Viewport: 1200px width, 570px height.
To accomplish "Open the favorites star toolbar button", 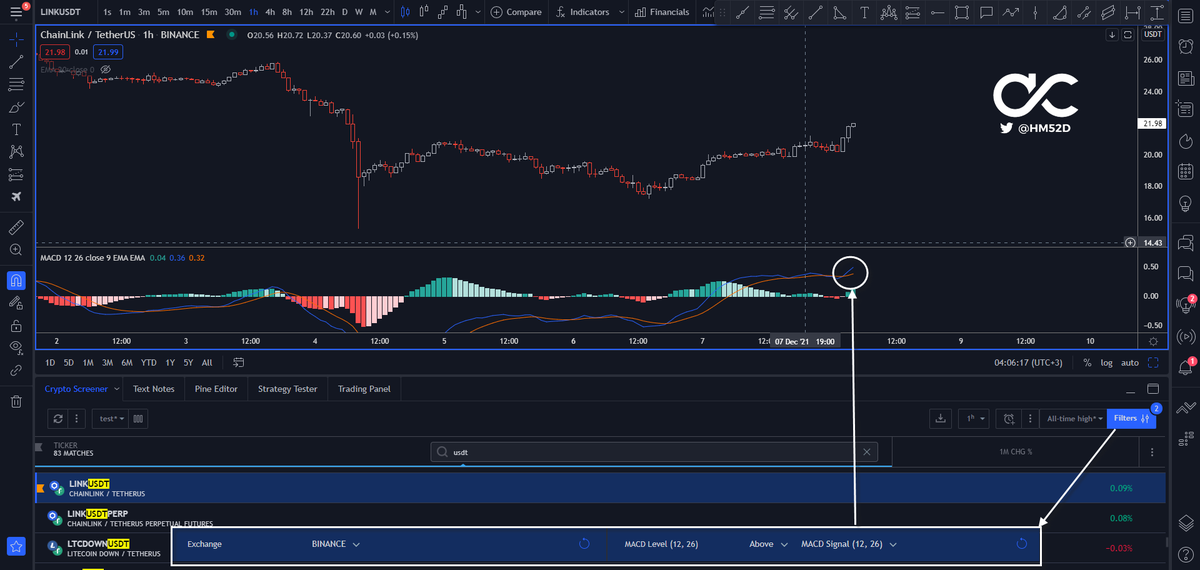I will [16, 546].
